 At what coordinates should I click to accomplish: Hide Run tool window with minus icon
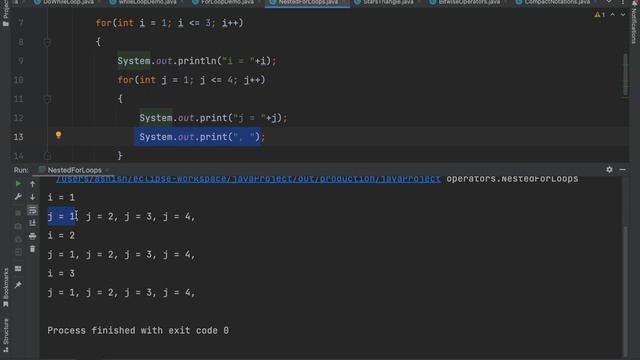622,169
